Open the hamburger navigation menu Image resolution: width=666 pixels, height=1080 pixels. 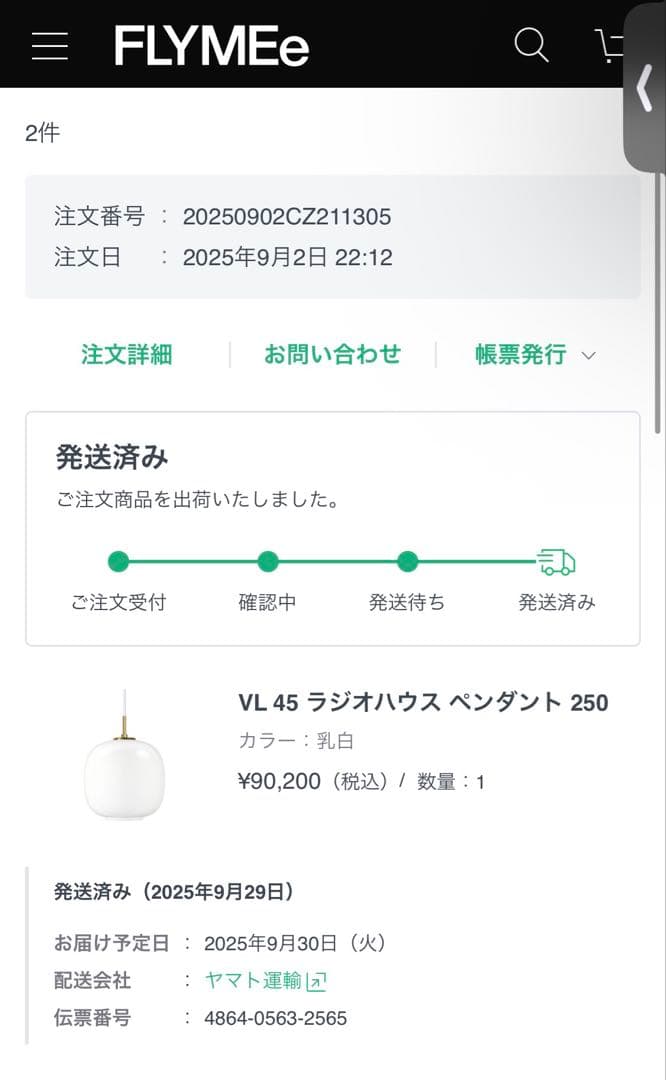(x=50, y=45)
